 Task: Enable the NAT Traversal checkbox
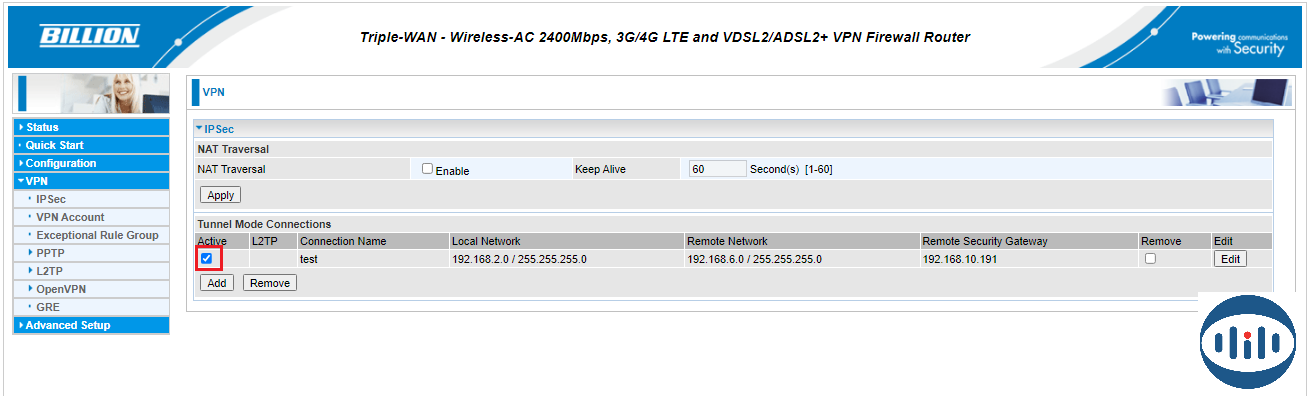click(427, 169)
